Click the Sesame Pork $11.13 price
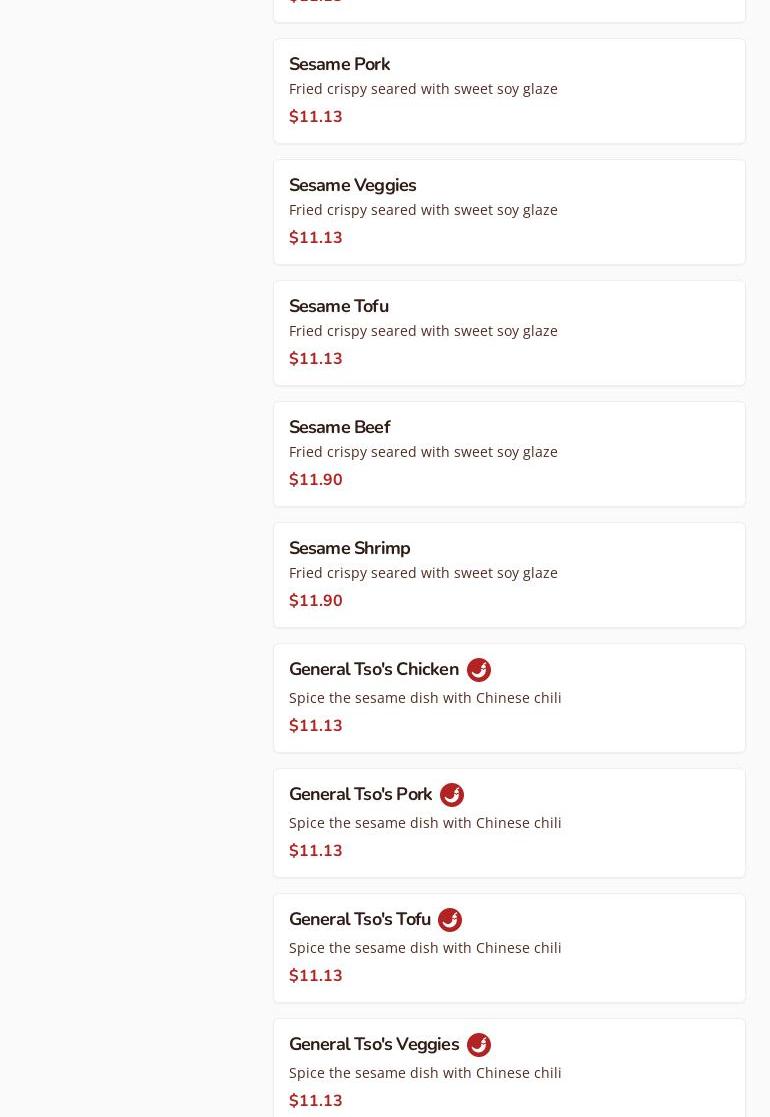This screenshot has height=1117, width=770. (x=315, y=117)
